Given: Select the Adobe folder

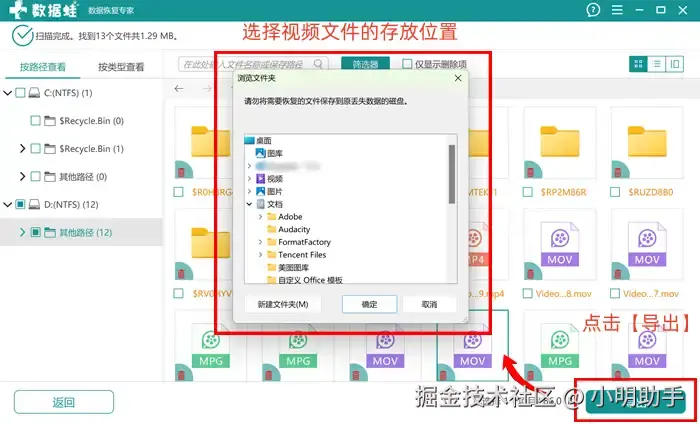Looking at the screenshot, I should click(285, 217).
